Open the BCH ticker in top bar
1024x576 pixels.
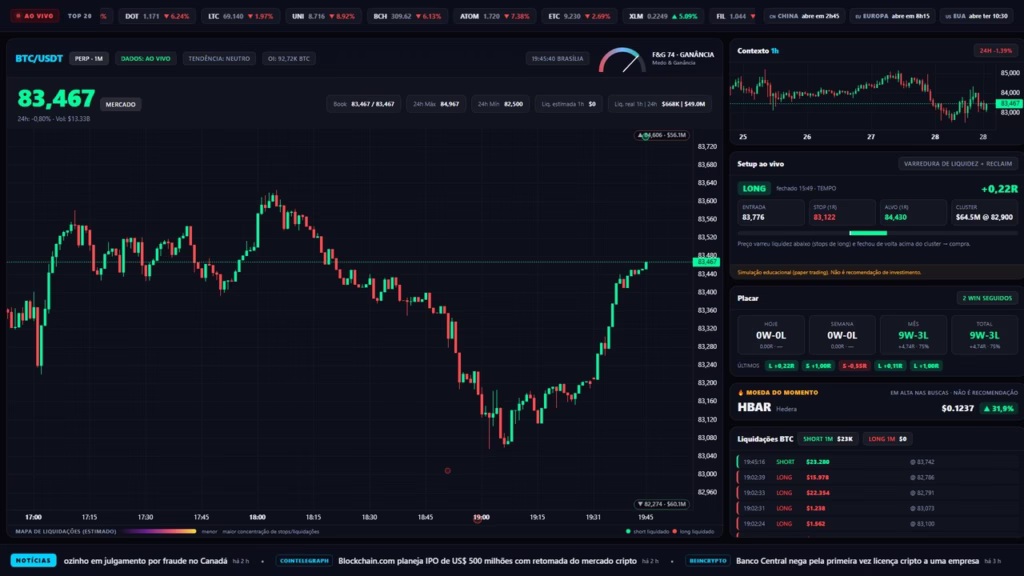[x=407, y=16]
